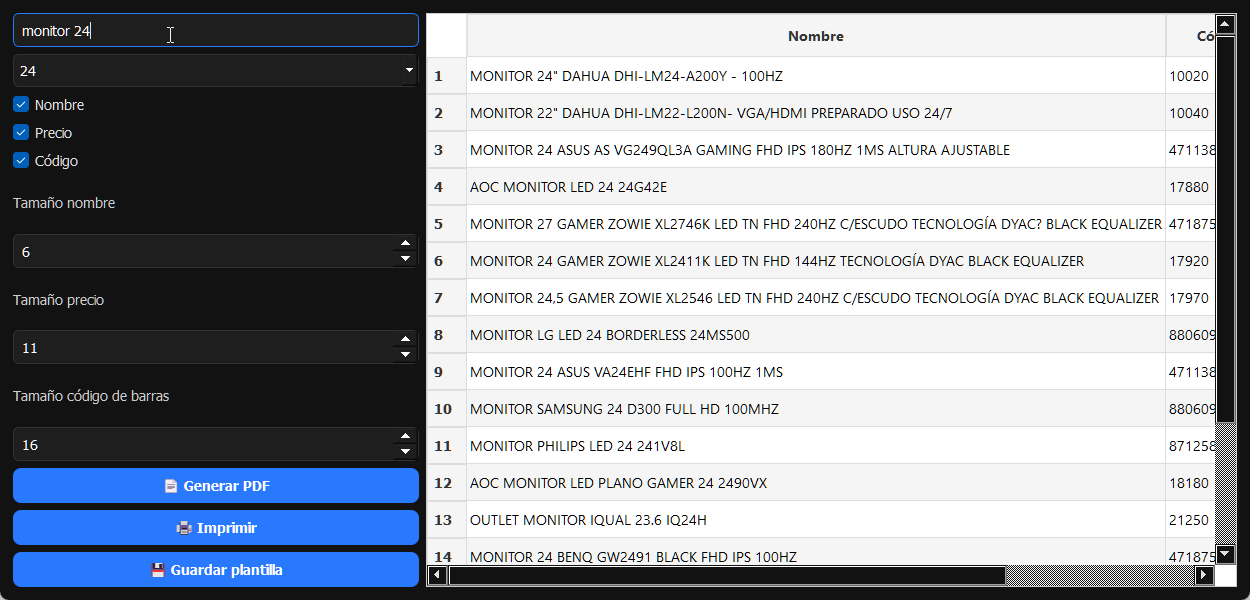Viewport: 1250px width, 600px height.
Task: Select MONITOR 24" DAHUA DHI-LM24-A200Y - 100HZ cell
Action: [816, 76]
